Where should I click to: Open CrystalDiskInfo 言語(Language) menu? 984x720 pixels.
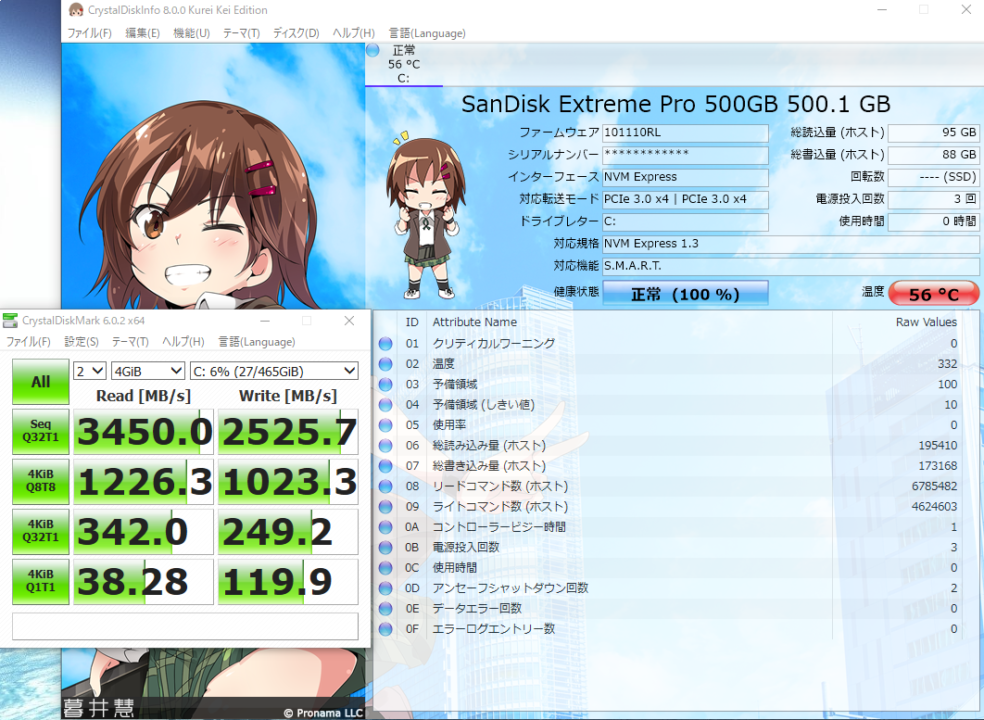click(427, 33)
